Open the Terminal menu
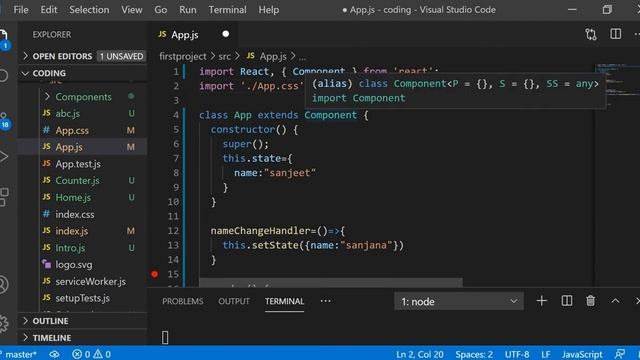 pos(227,10)
